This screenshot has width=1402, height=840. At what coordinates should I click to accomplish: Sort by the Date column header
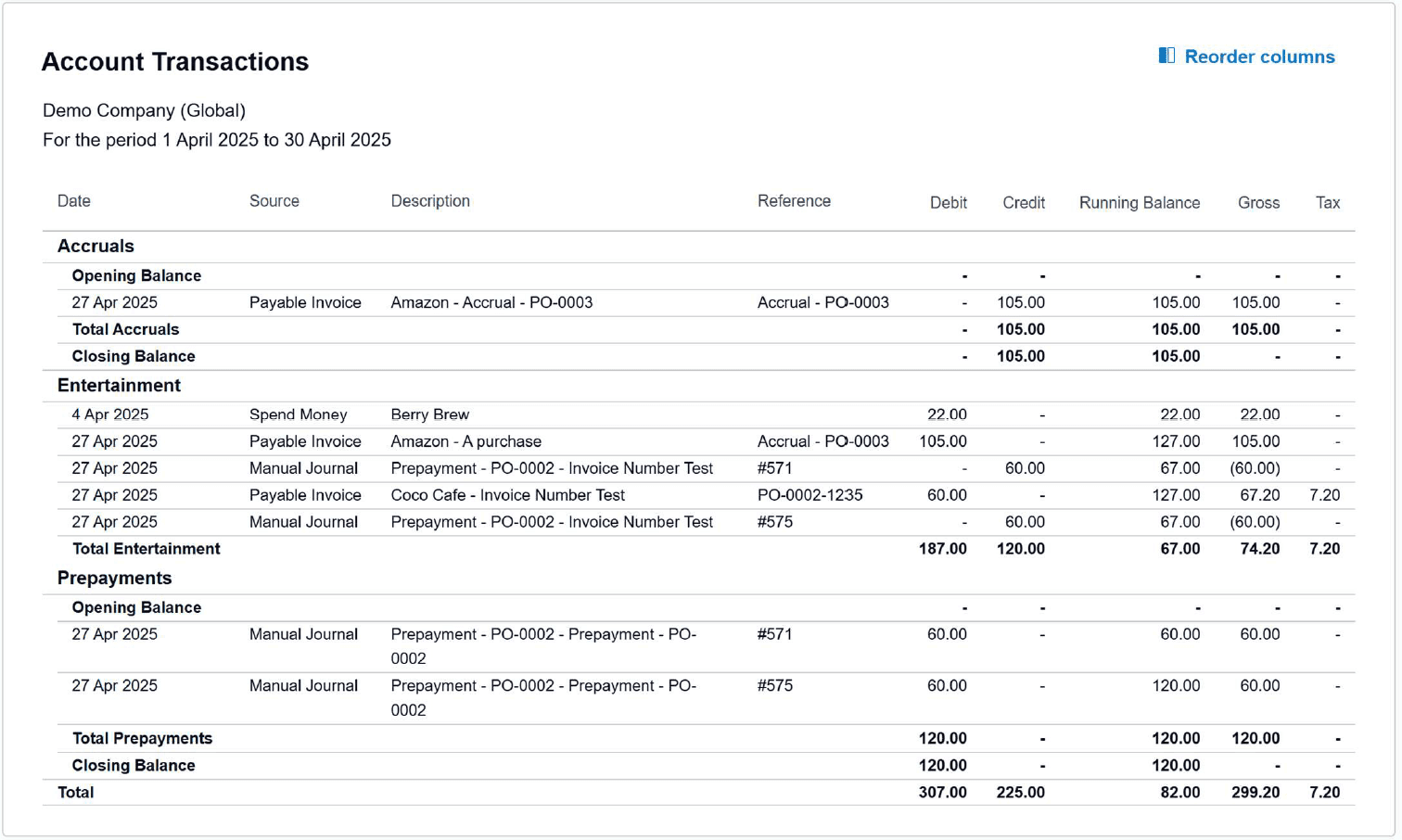point(73,200)
